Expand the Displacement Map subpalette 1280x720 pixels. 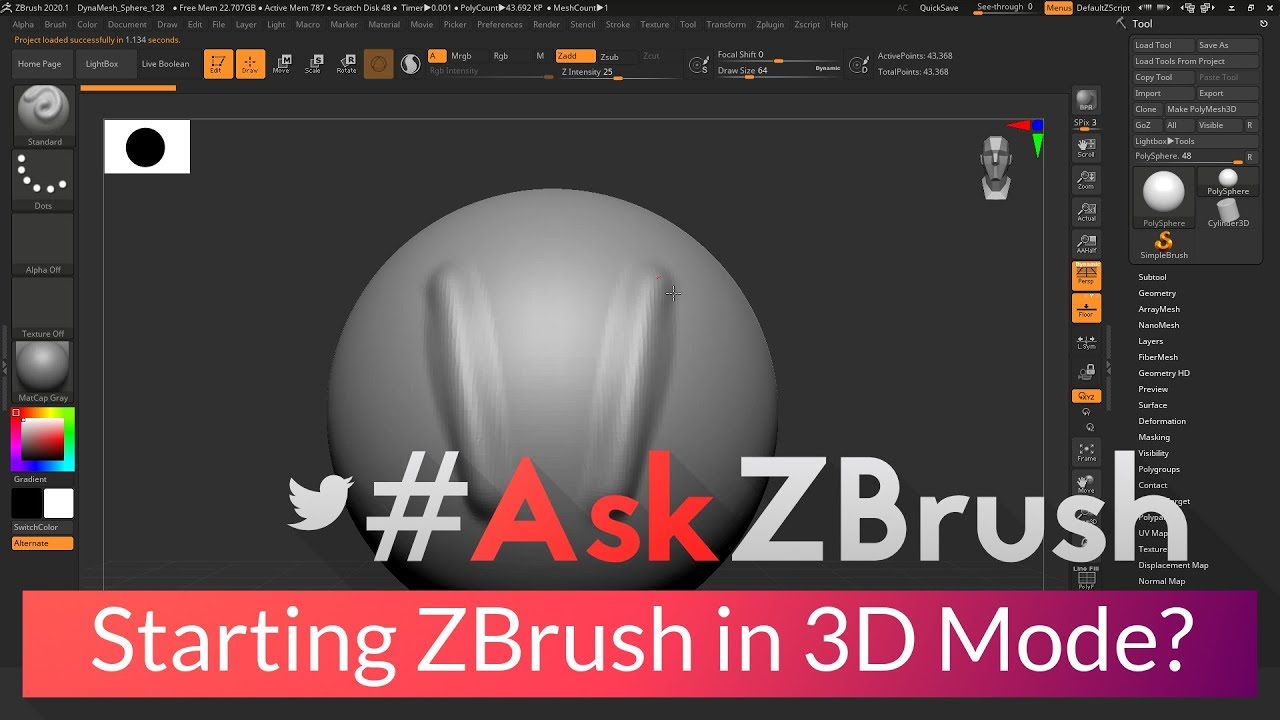point(1173,565)
